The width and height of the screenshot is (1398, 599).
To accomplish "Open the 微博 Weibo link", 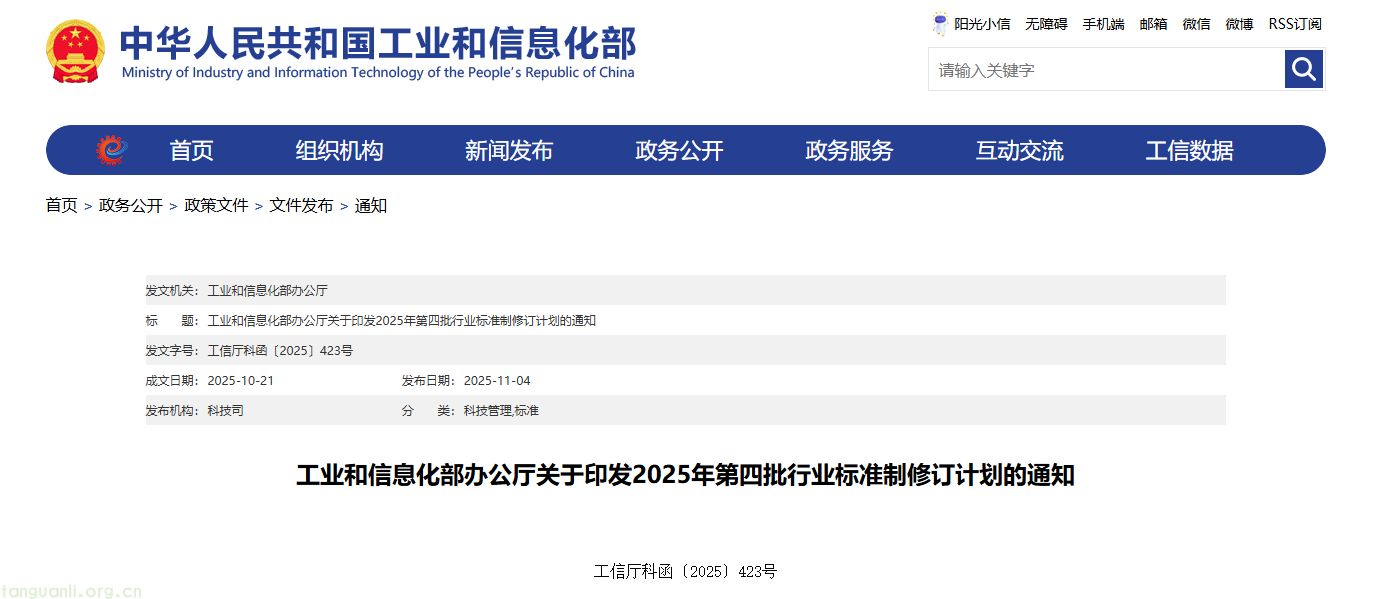I will (1238, 24).
